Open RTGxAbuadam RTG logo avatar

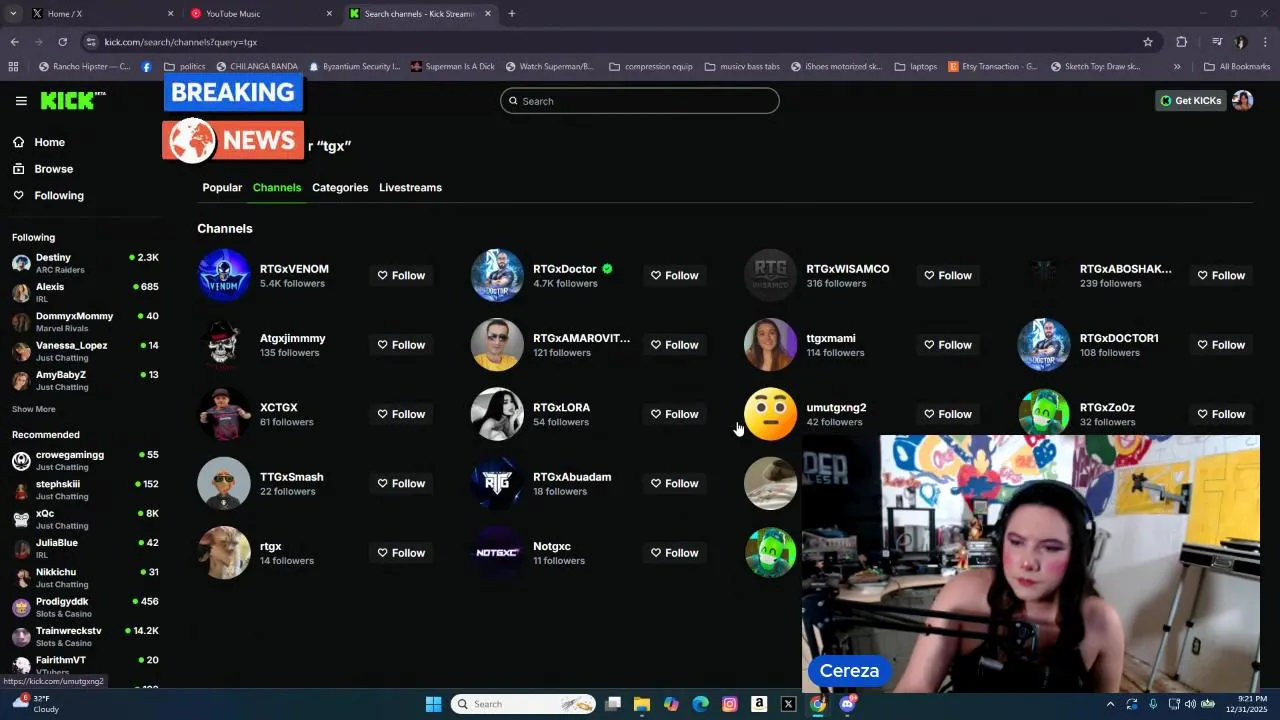pyautogui.click(x=497, y=483)
